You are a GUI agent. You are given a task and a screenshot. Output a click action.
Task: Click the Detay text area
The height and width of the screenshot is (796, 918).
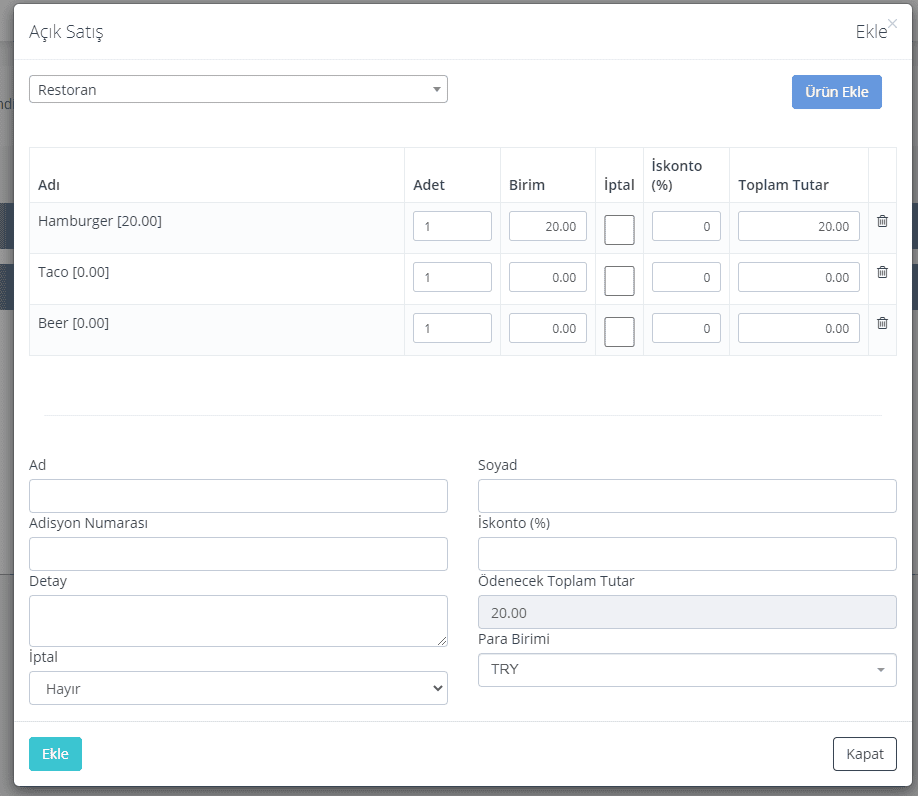coord(238,621)
